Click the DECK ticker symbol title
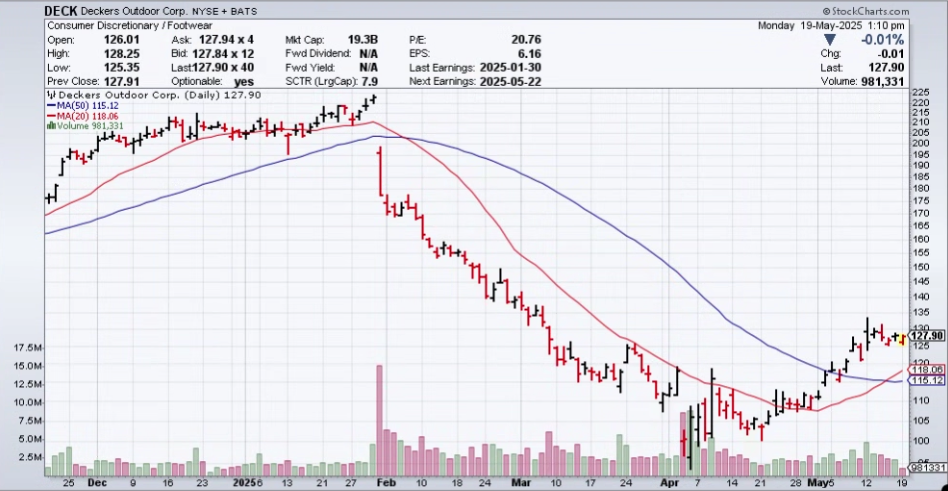Viewport: 948px width, 491px height. click(64, 10)
